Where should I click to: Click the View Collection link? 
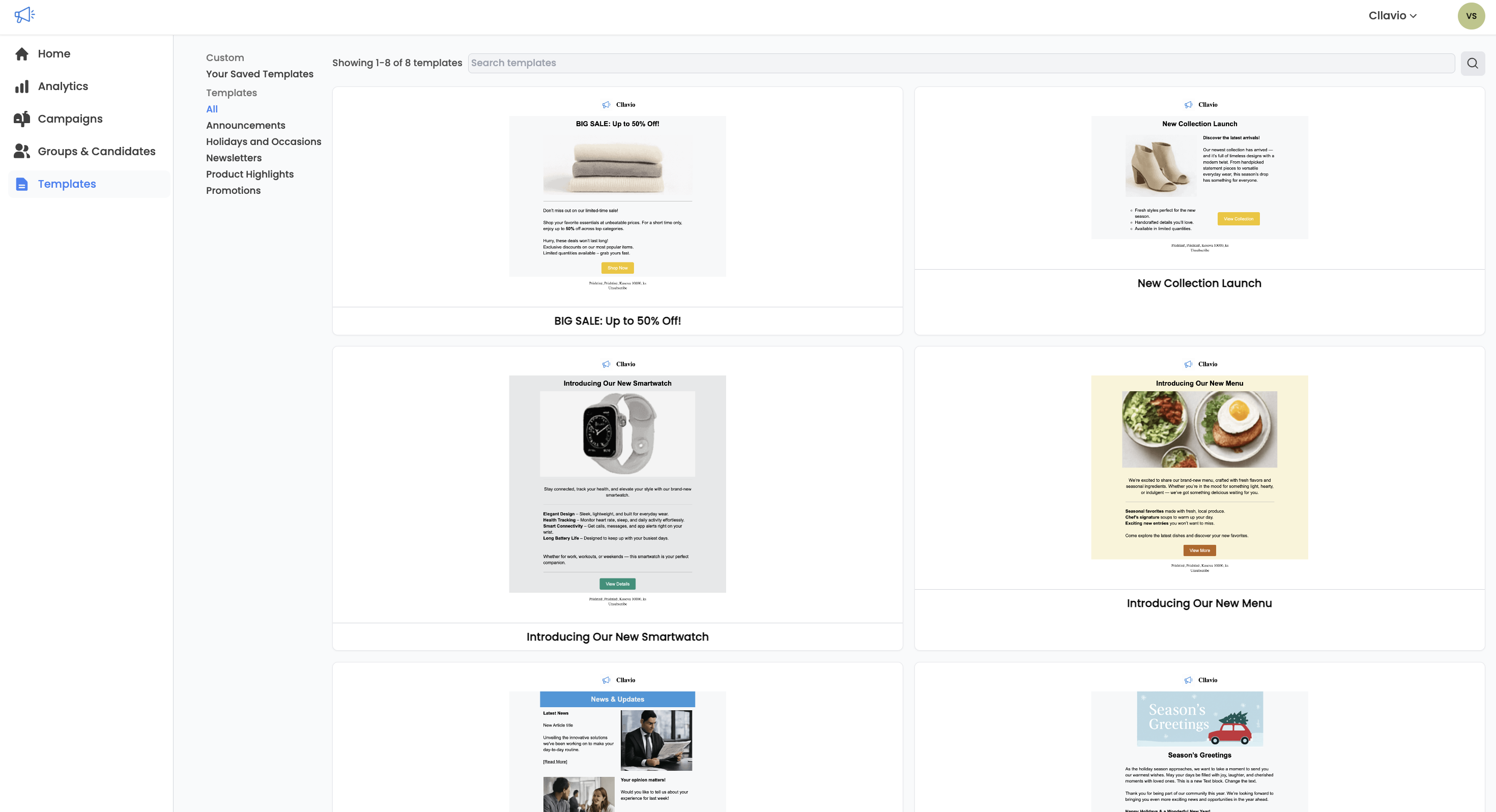[1238, 219]
